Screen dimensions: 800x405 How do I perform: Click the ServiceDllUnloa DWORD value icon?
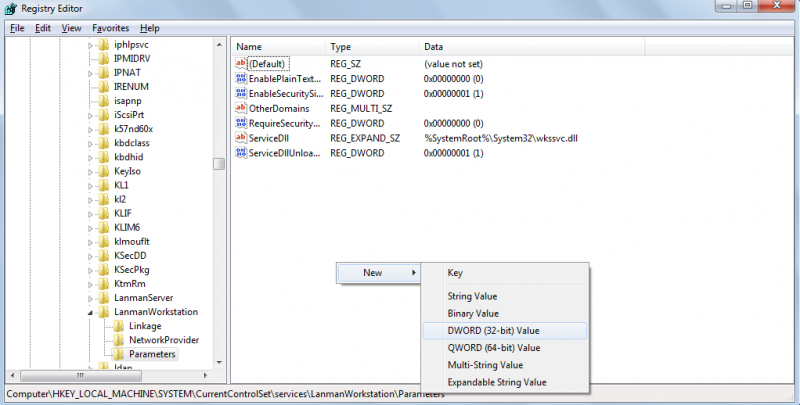click(241, 153)
